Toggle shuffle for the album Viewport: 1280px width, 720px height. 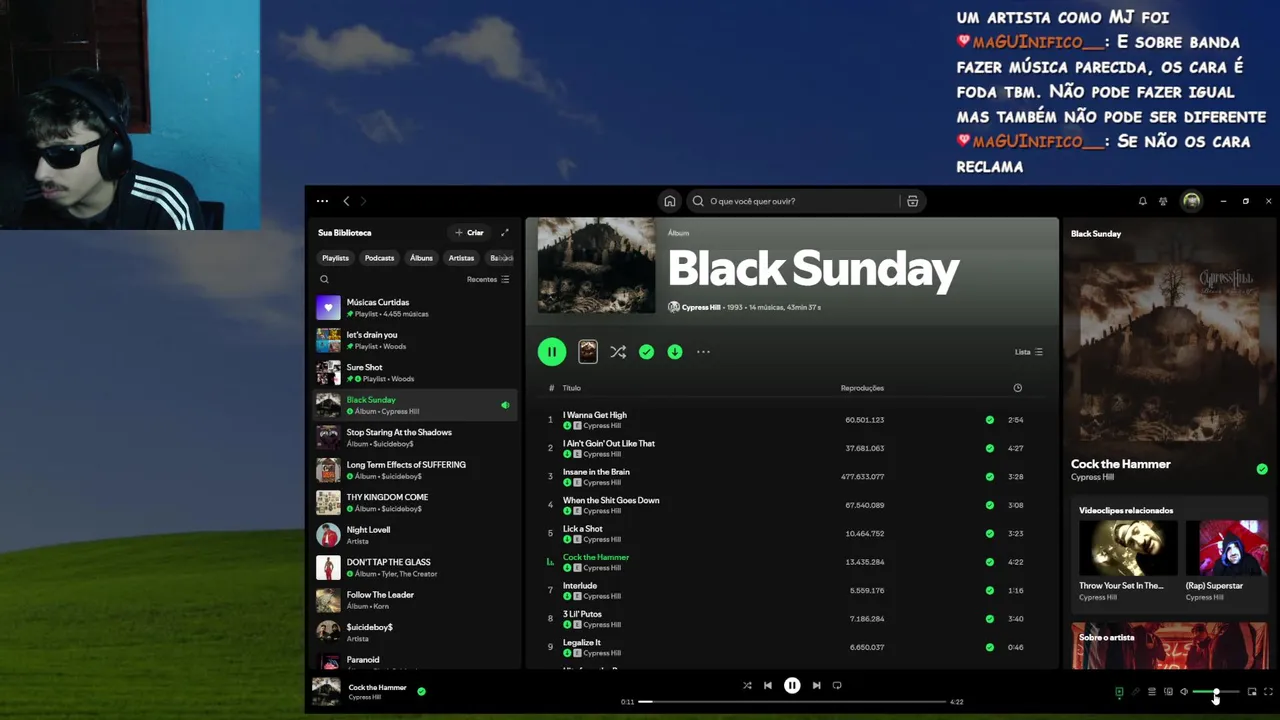point(618,352)
